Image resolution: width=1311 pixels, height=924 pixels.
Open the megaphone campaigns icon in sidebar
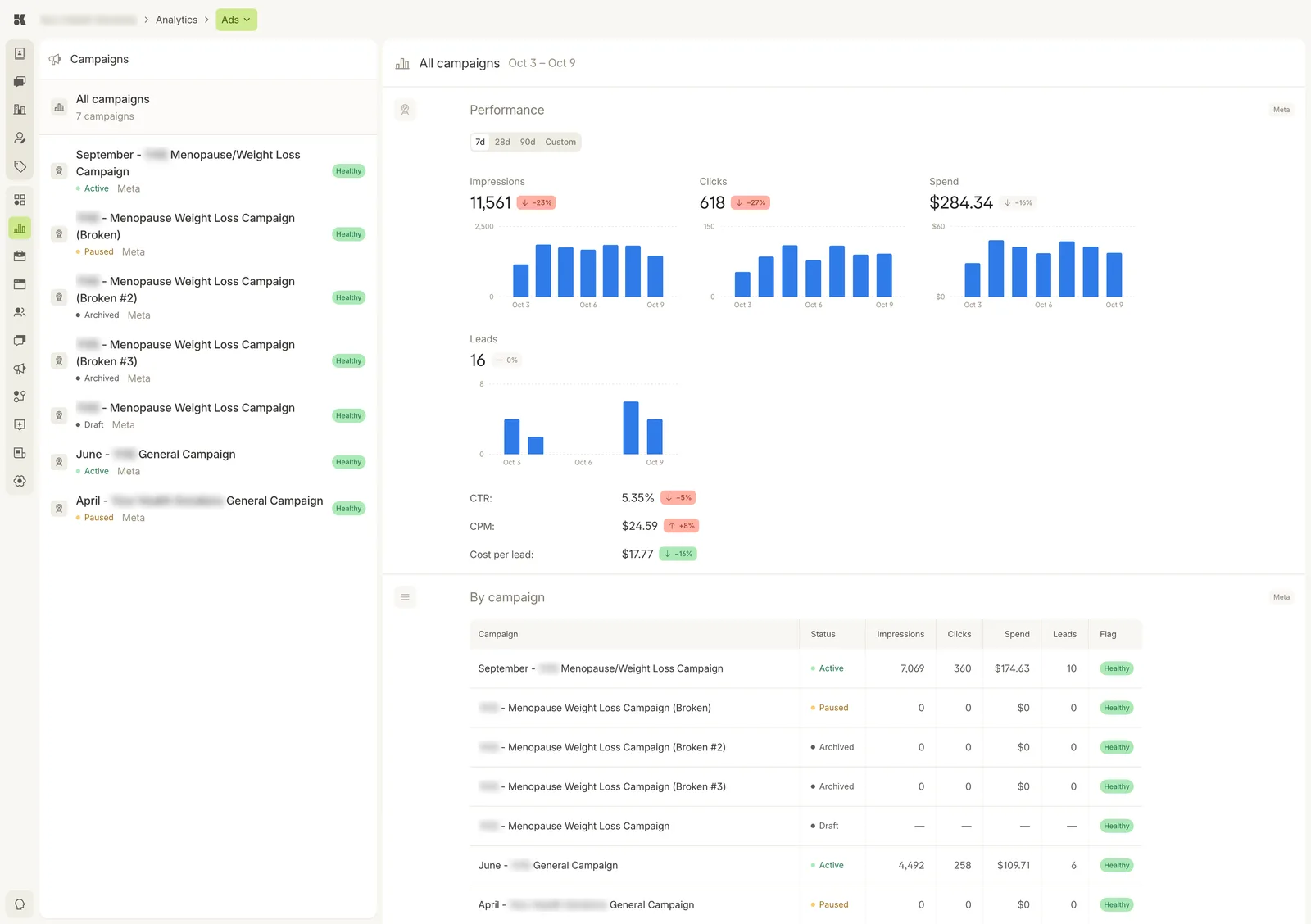(20, 369)
